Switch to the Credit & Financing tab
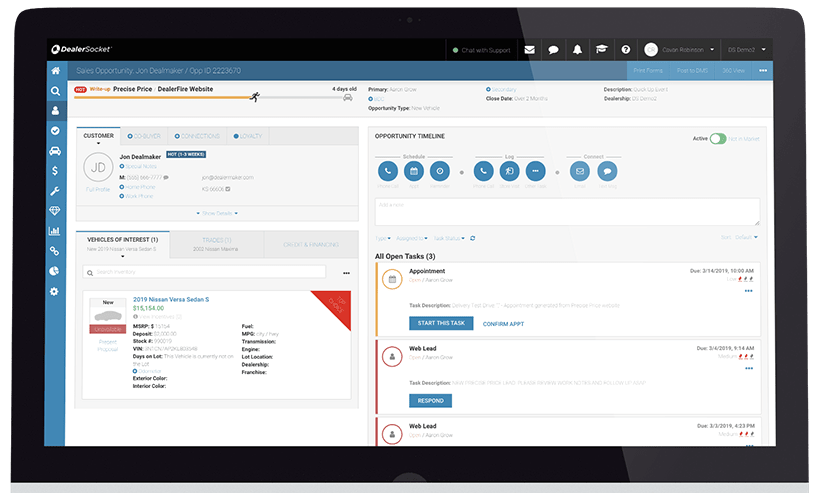 pyautogui.click(x=311, y=244)
